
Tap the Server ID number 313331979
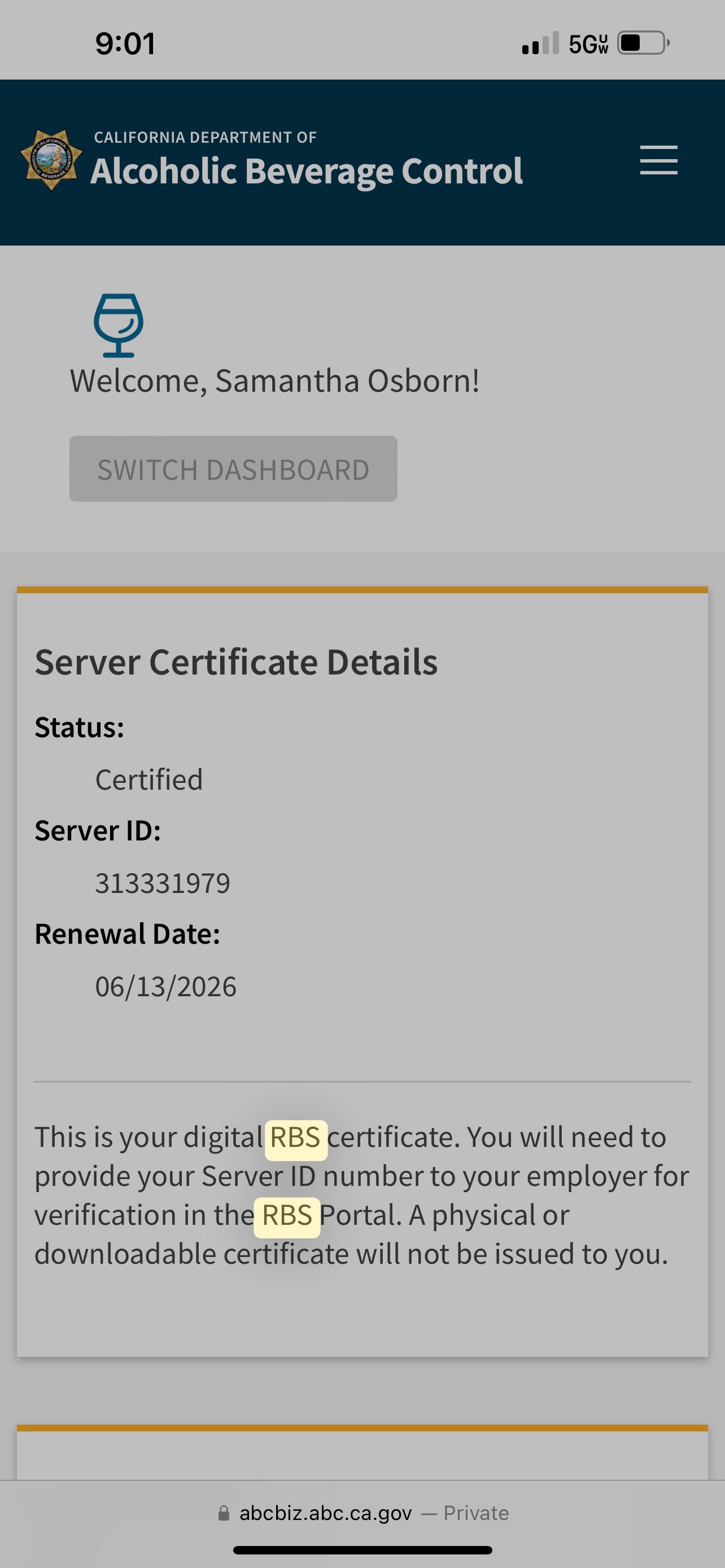163,883
